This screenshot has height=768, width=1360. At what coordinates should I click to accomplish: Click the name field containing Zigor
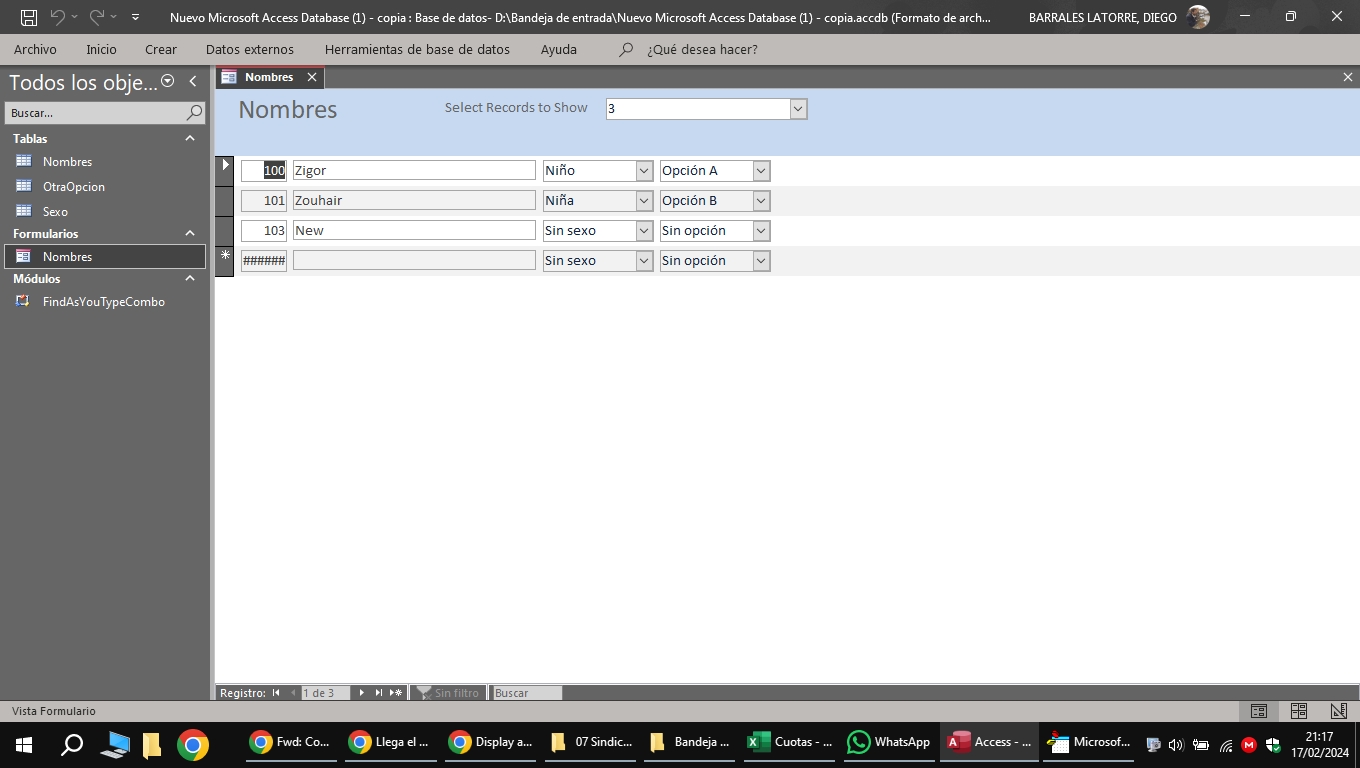click(414, 170)
